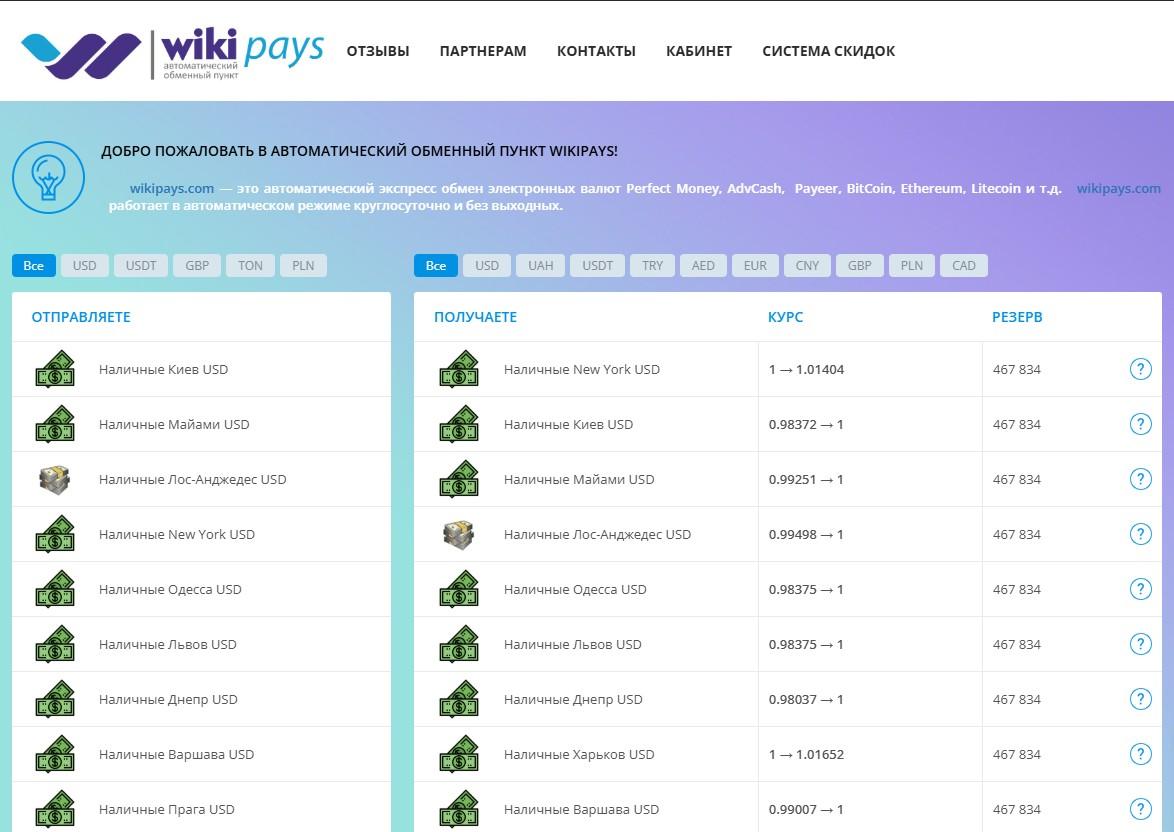Image resolution: width=1174 pixels, height=832 pixels.
Task: Filter send currencies by USDT
Action: click(141, 265)
